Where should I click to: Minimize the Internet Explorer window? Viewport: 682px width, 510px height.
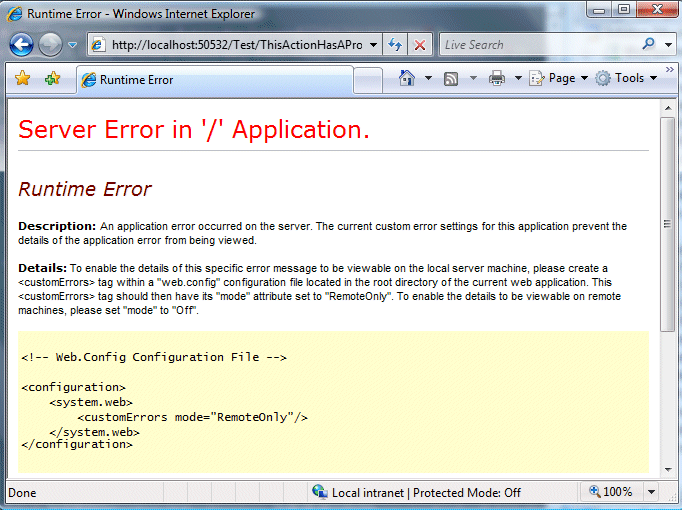[599, 9]
